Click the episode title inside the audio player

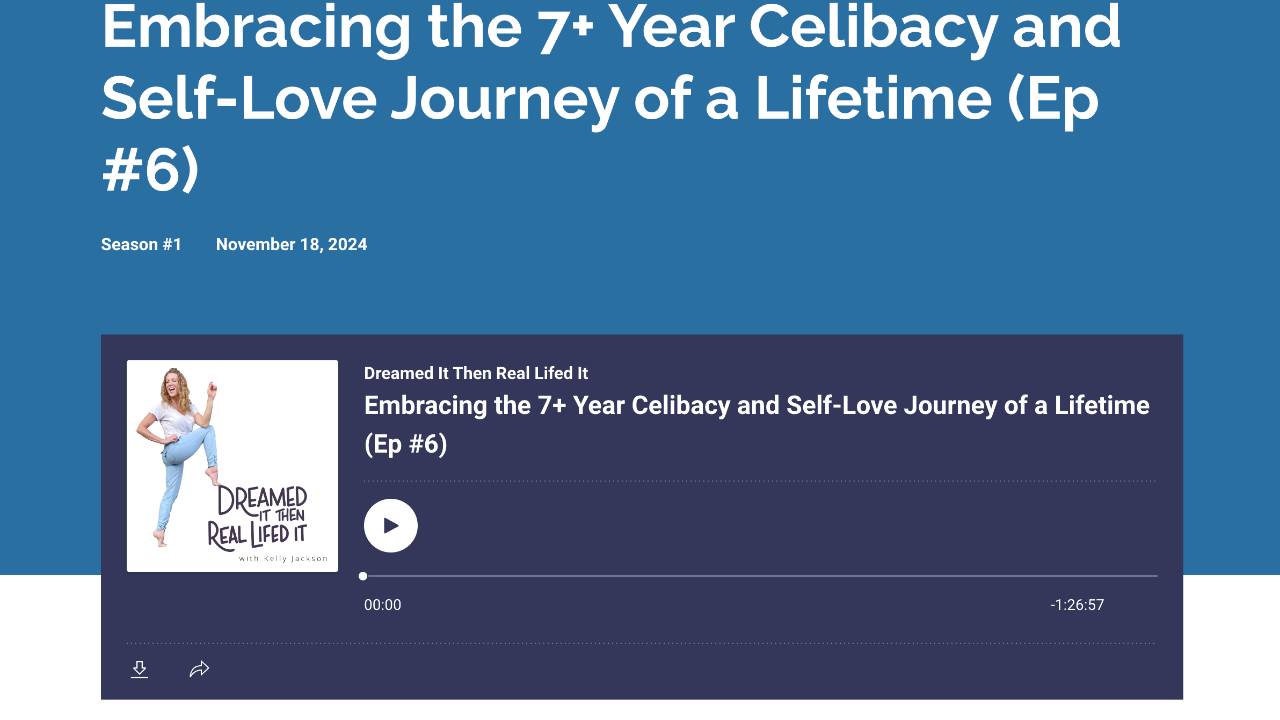coord(756,406)
